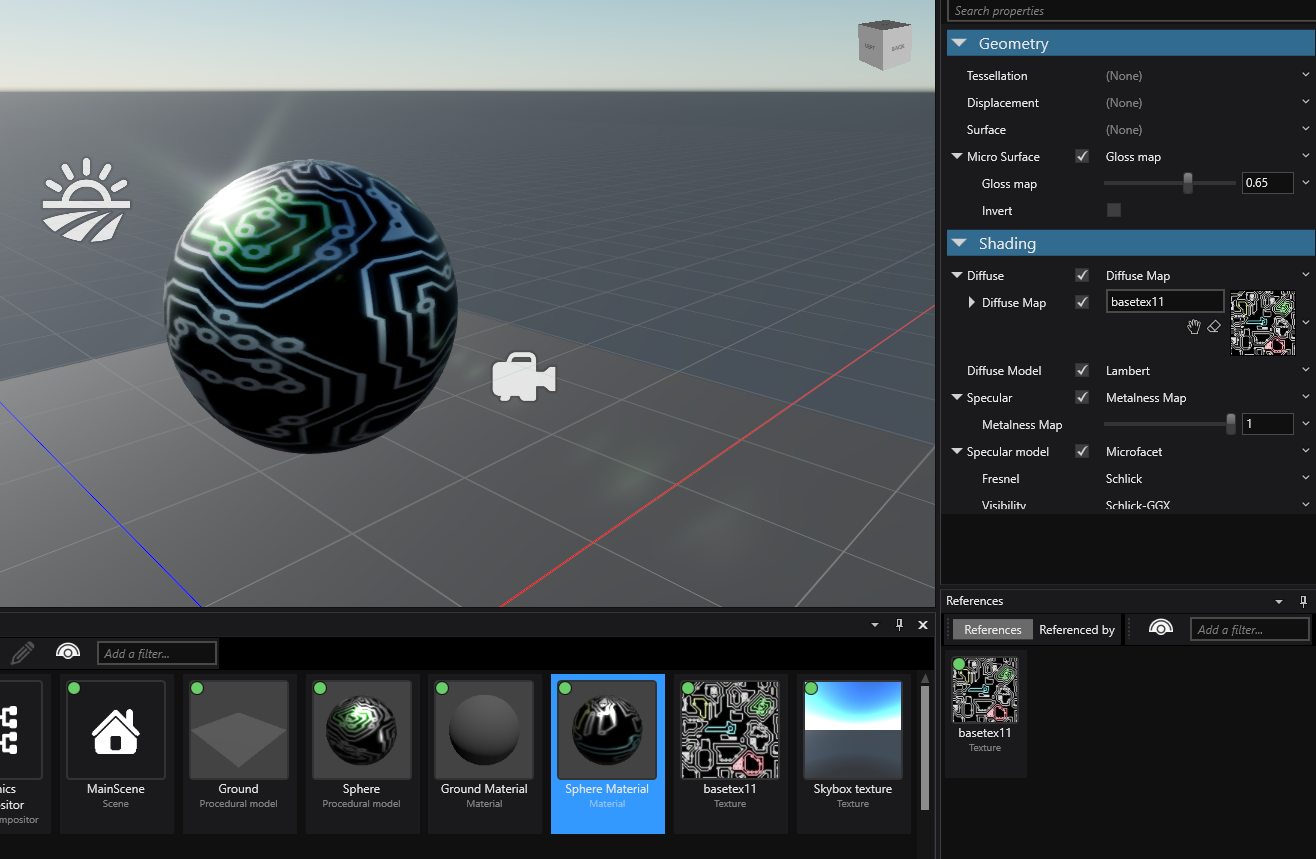1316x859 pixels.
Task: Enable the Invert checkbox under Micro Surface
Action: (x=1113, y=210)
